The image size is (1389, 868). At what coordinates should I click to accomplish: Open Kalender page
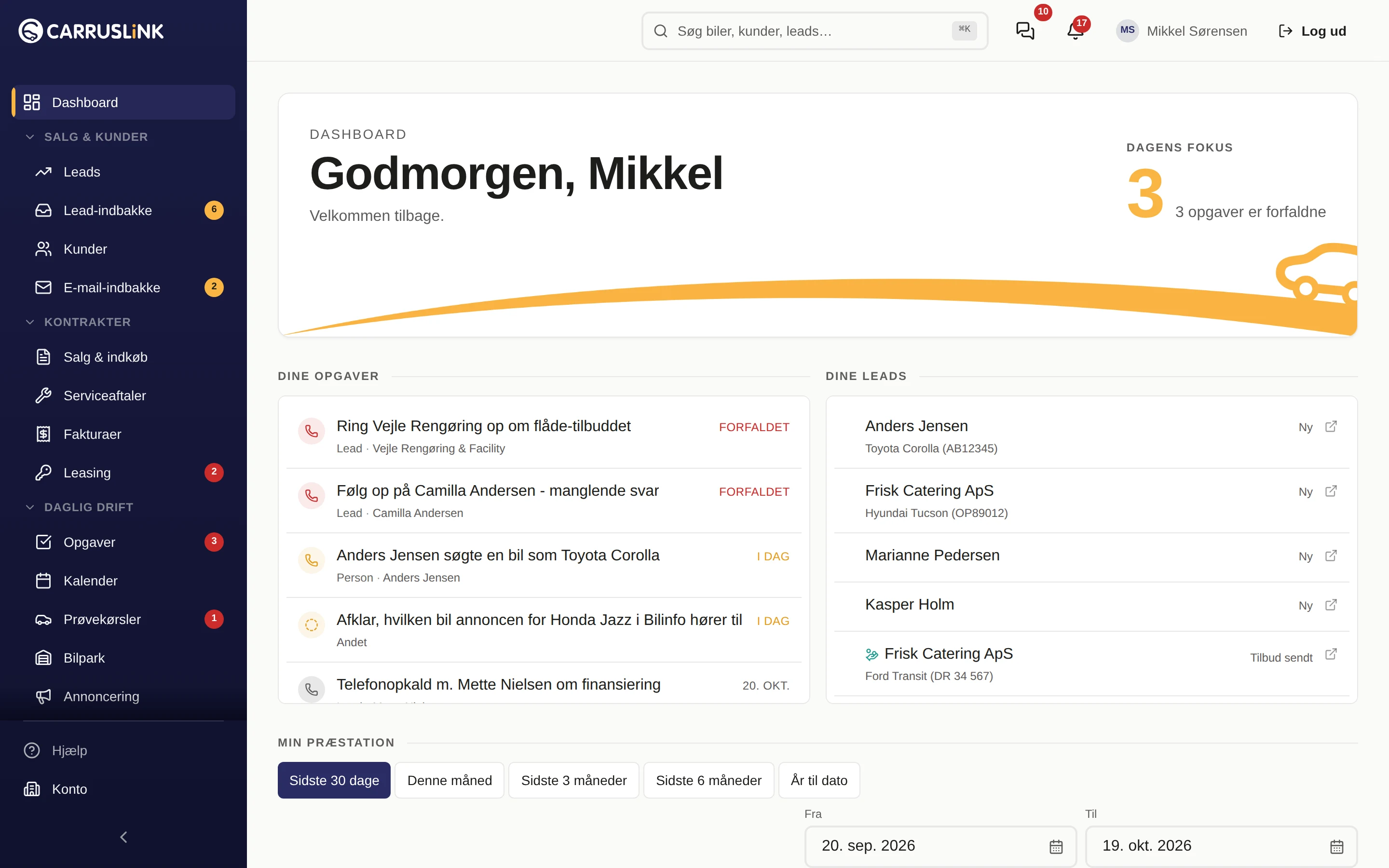129,581
